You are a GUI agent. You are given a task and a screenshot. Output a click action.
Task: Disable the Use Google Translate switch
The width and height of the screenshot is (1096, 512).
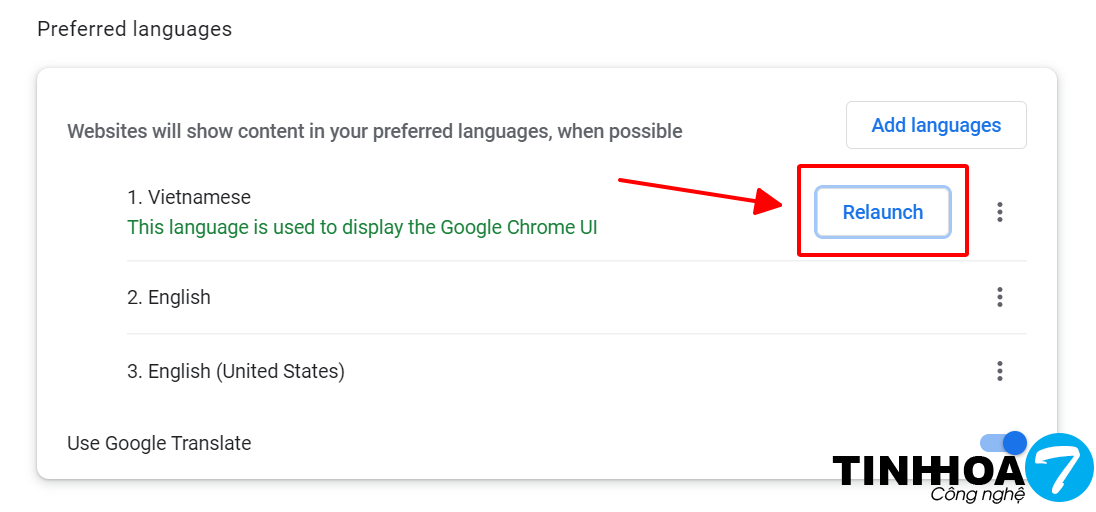coord(1003,443)
